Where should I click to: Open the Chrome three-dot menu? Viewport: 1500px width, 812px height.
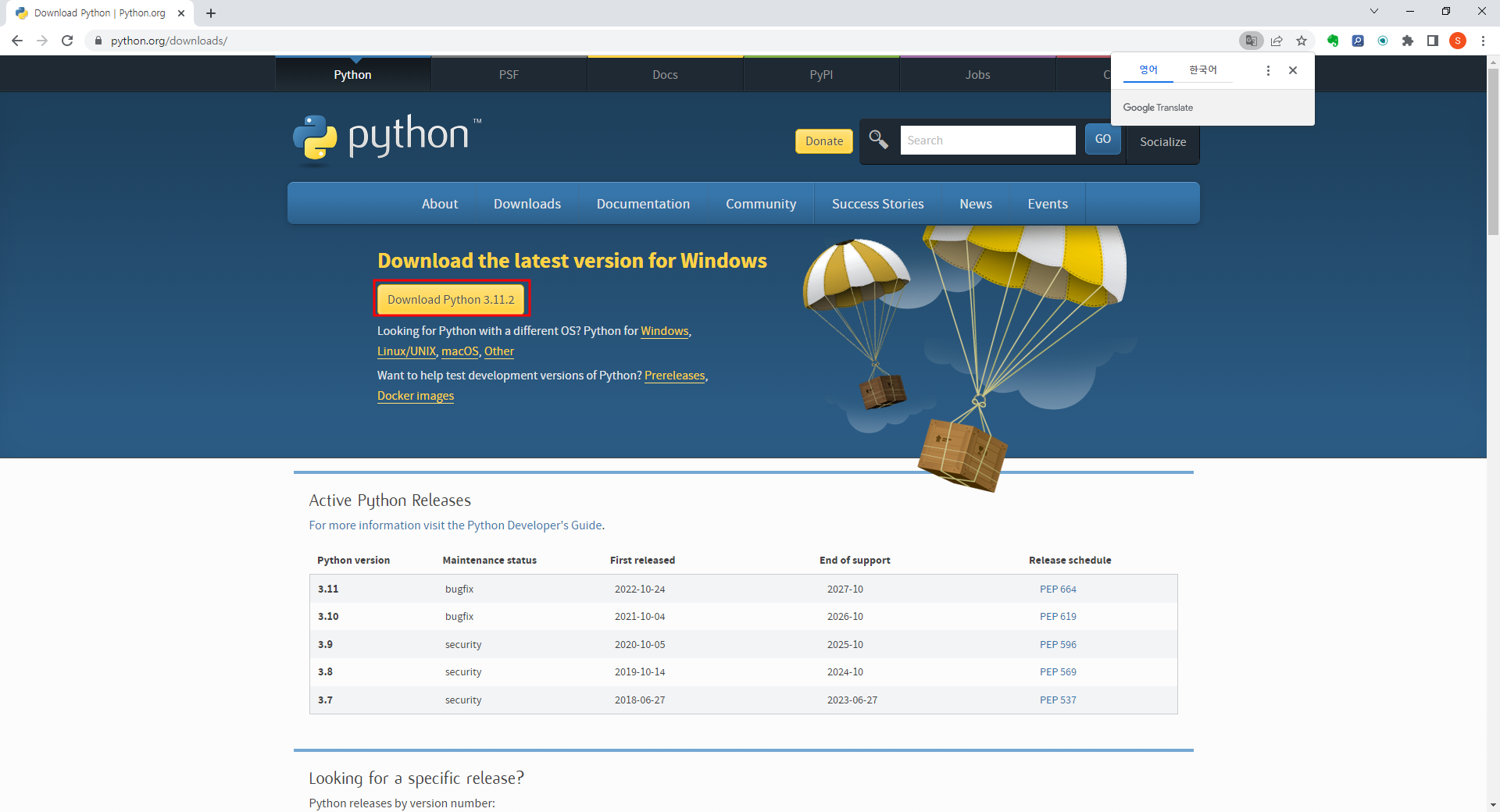pos(1483,41)
